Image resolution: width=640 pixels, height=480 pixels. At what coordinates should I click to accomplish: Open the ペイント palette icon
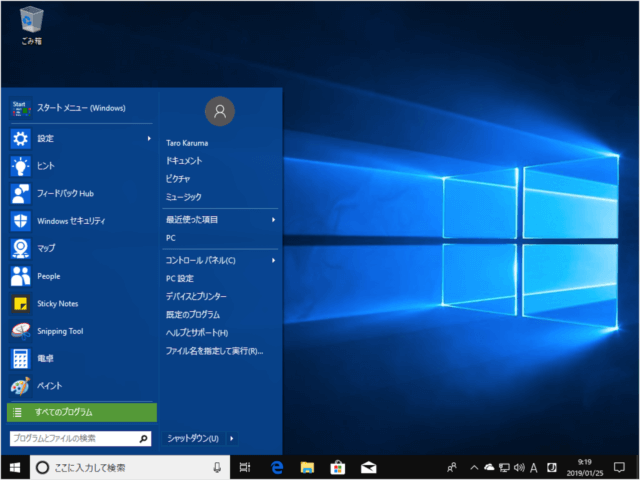20,386
